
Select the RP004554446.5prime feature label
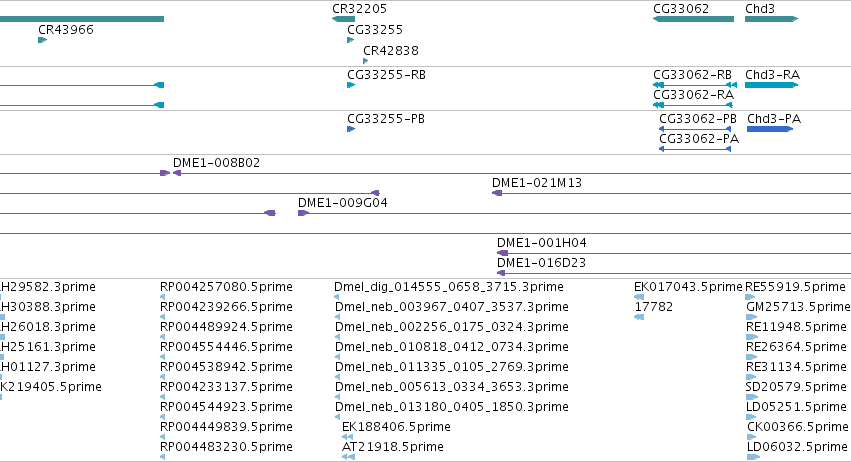(x=226, y=347)
